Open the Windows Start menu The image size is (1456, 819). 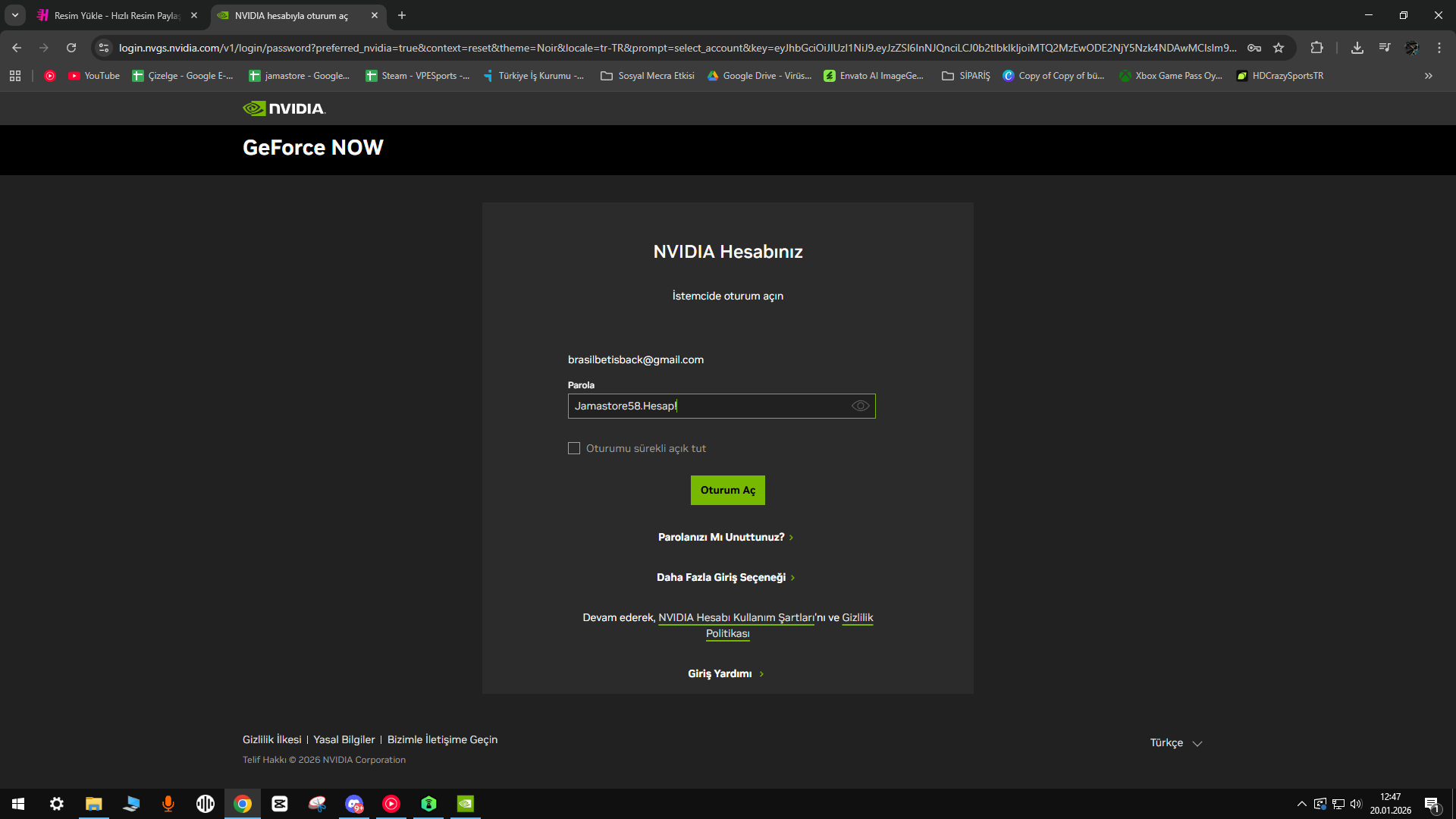click(x=18, y=804)
